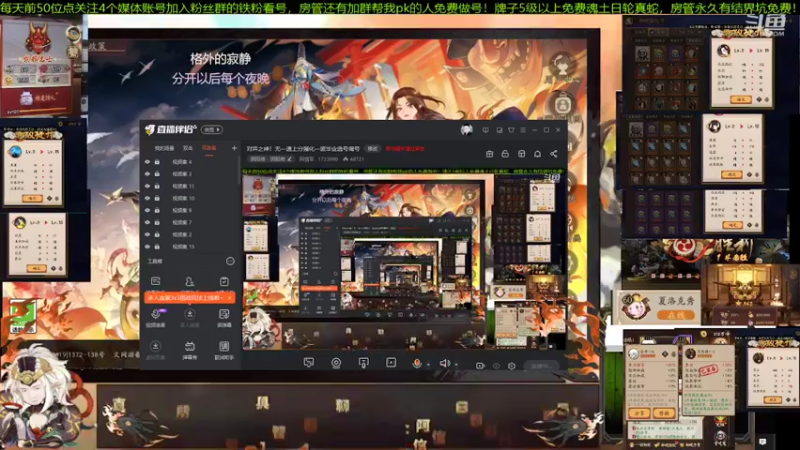The width and height of the screenshot is (800, 450).
Task: Expand microphone options arrow
Action: [428, 364]
